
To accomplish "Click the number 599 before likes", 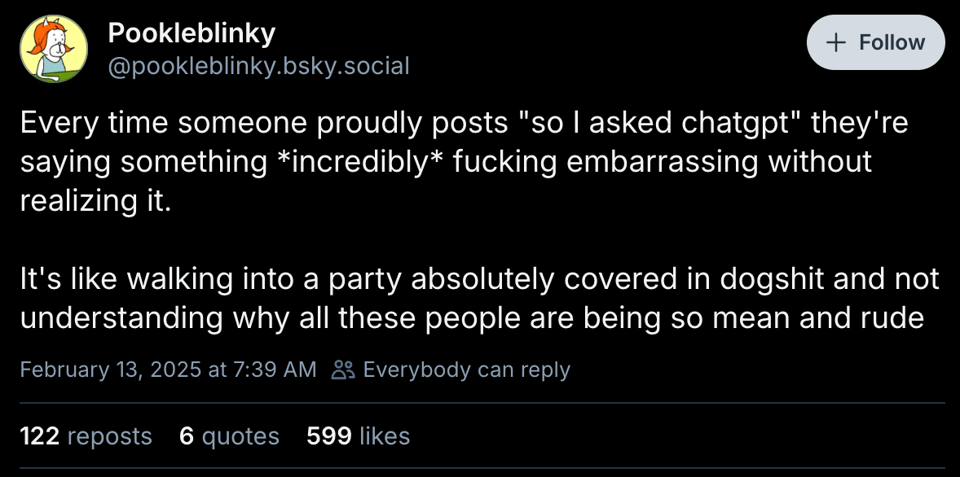I will (328, 436).
